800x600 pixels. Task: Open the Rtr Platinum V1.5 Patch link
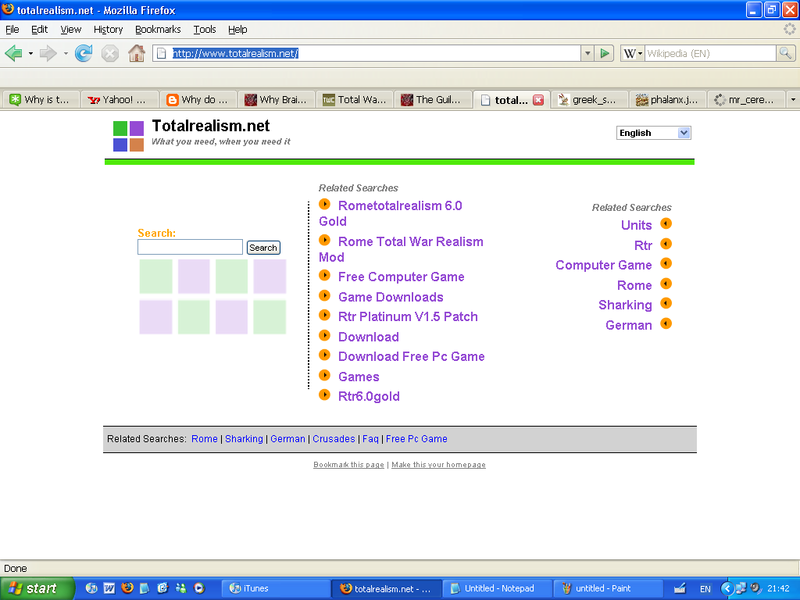(408, 317)
